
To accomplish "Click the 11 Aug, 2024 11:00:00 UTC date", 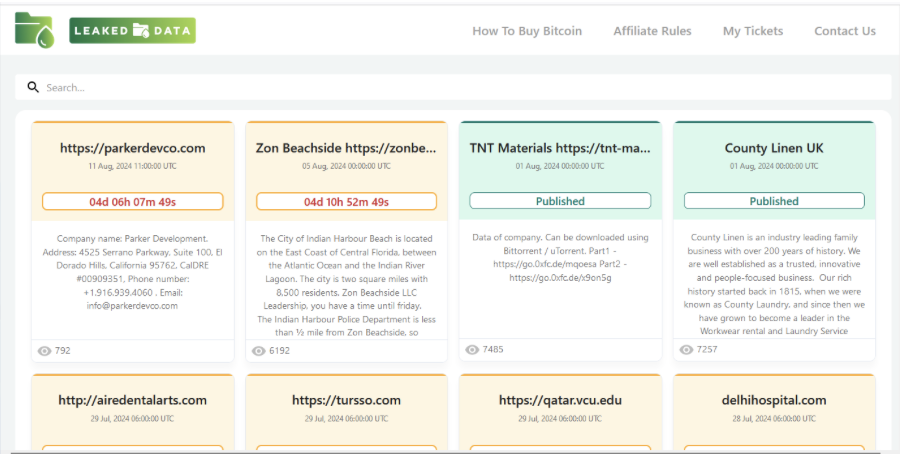I will pyautogui.click(x=133, y=166).
